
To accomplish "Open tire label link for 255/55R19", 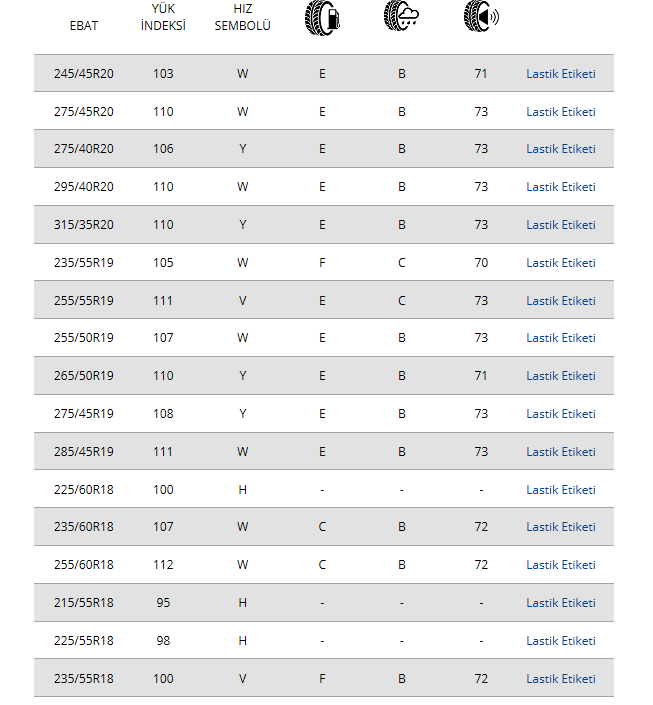I will pyautogui.click(x=560, y=301).
